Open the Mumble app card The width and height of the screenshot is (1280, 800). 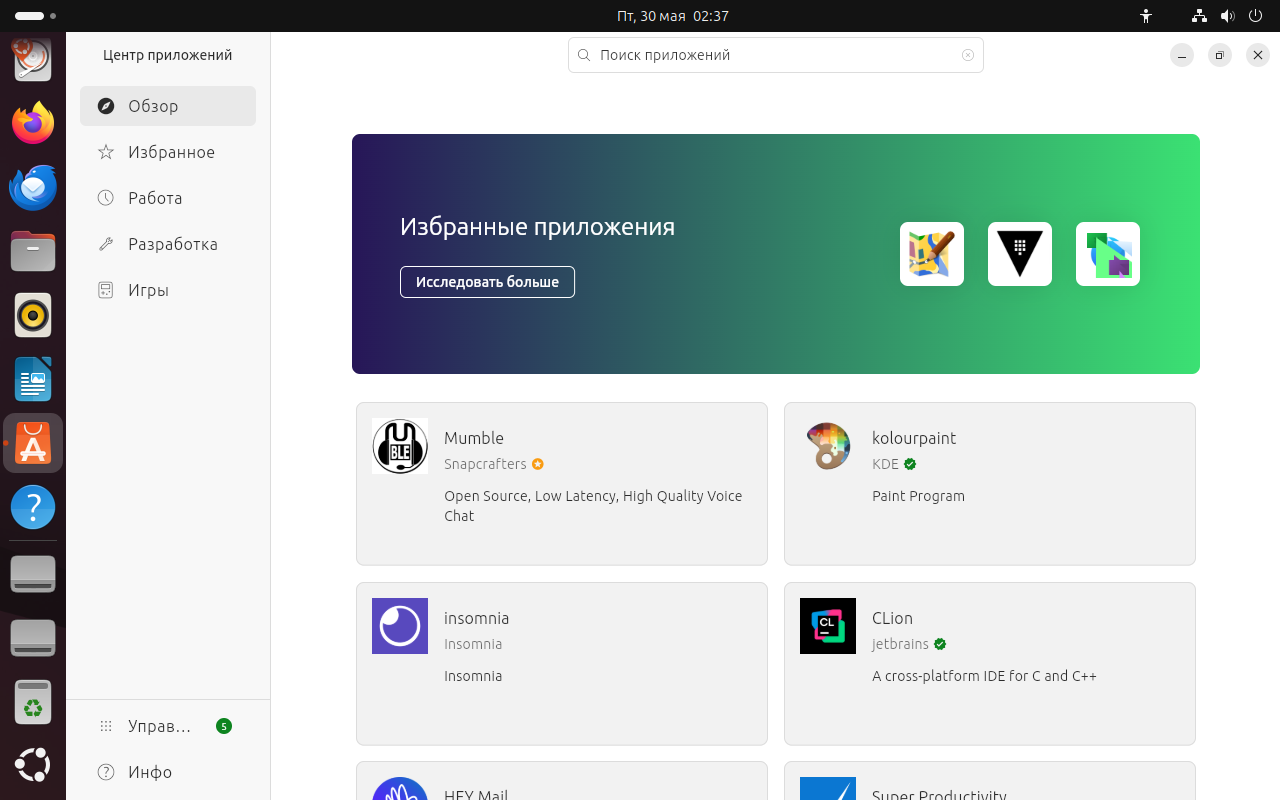pos(562,484)
